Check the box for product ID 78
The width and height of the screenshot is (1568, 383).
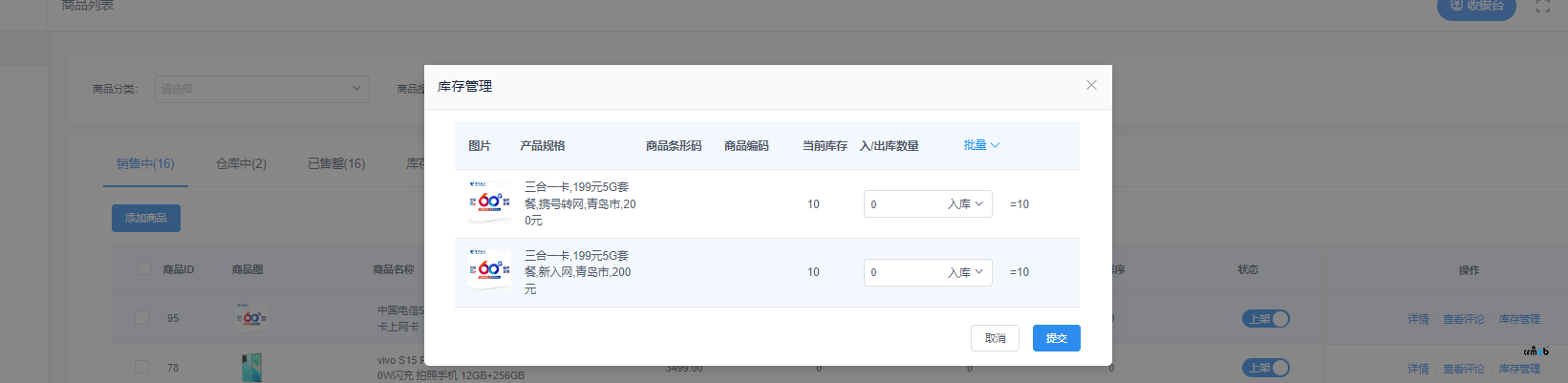pos(142,367)
